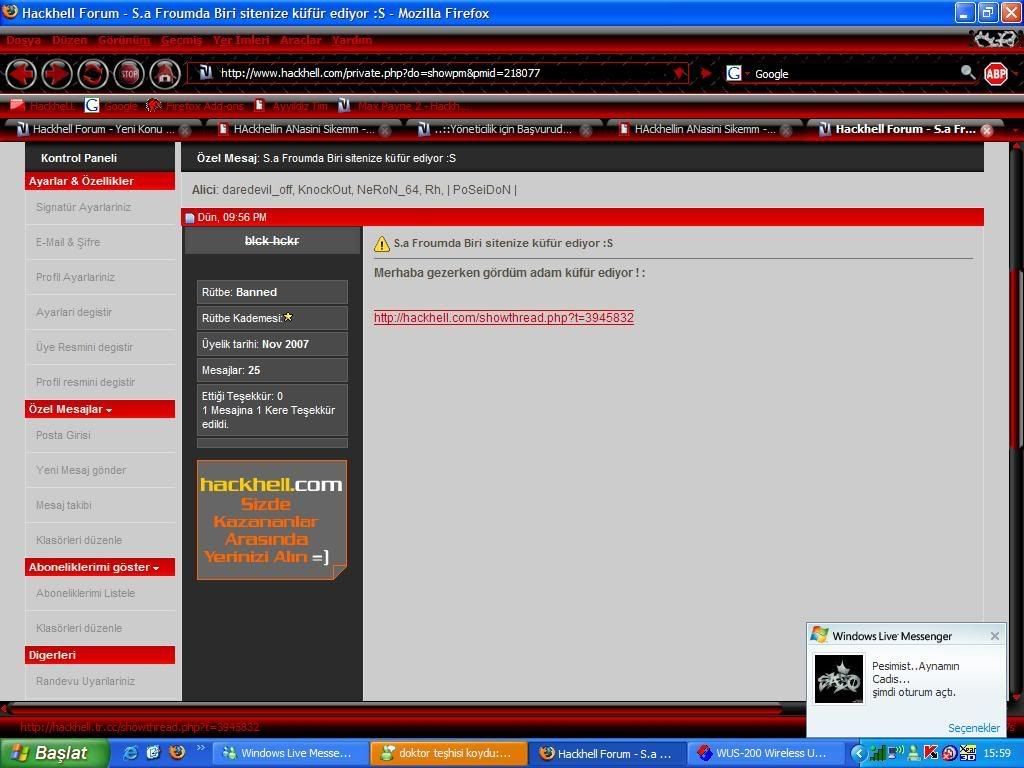The height and width of the screenshot is (768, 1024).
Task: Click the search magnifier icon
Action: coord(968,72)
